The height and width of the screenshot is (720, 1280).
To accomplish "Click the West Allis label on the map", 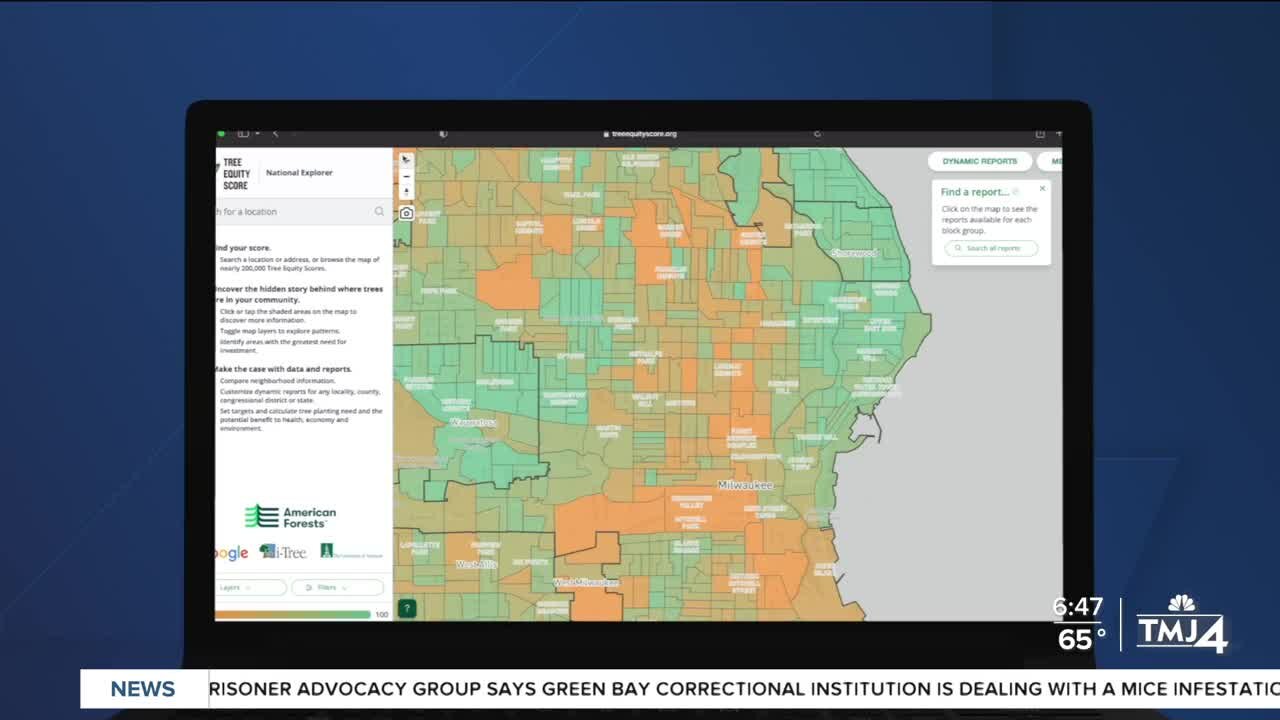I will [476, 564].
